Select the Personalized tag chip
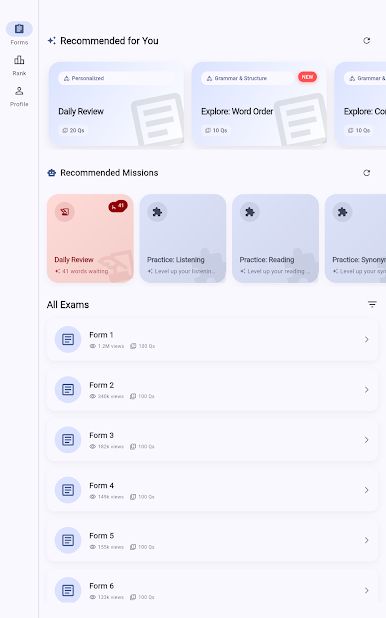This screenshot has height=618, width=386. click(x=116, y=78)
